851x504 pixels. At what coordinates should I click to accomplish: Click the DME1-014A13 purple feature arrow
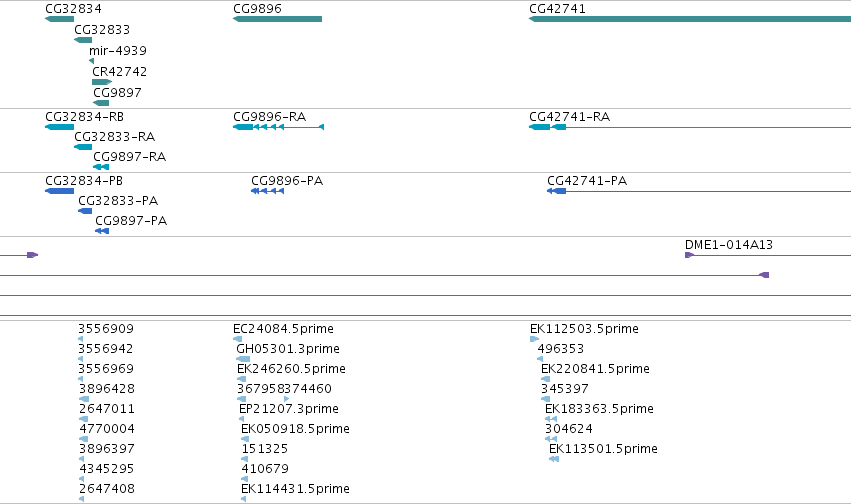[690, 255]
